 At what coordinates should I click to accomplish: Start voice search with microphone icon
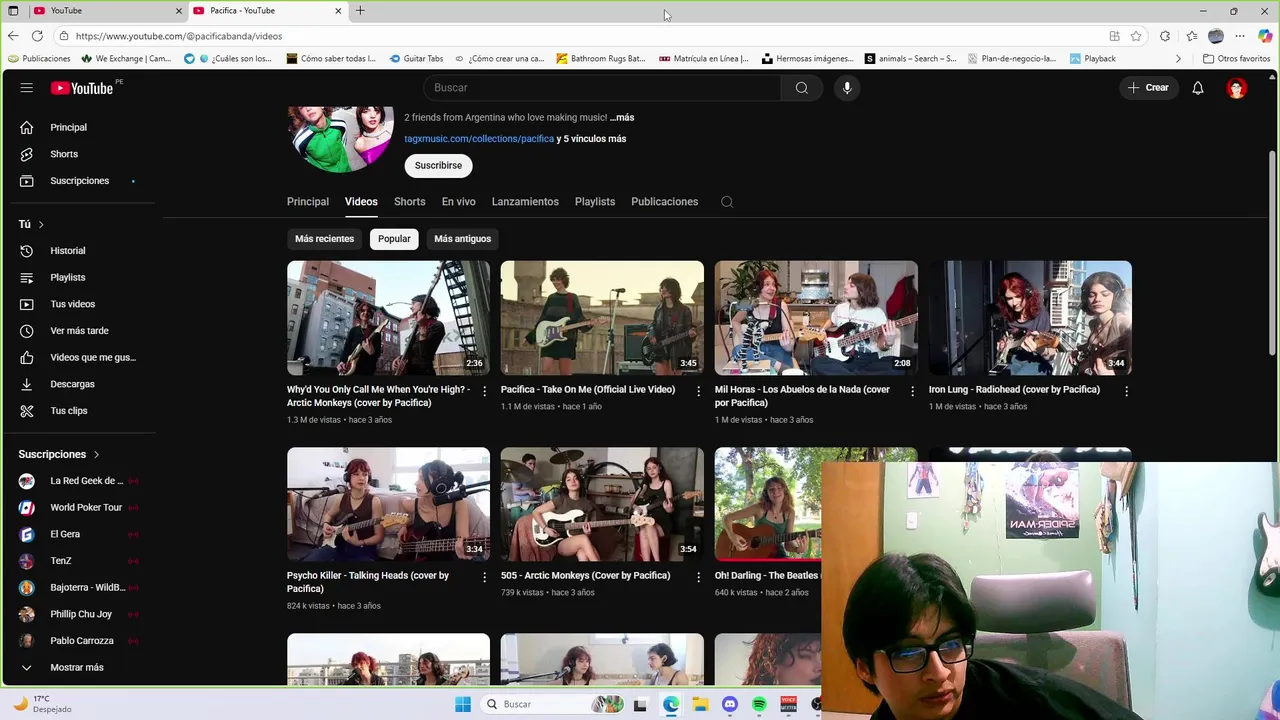pos(847,88)
